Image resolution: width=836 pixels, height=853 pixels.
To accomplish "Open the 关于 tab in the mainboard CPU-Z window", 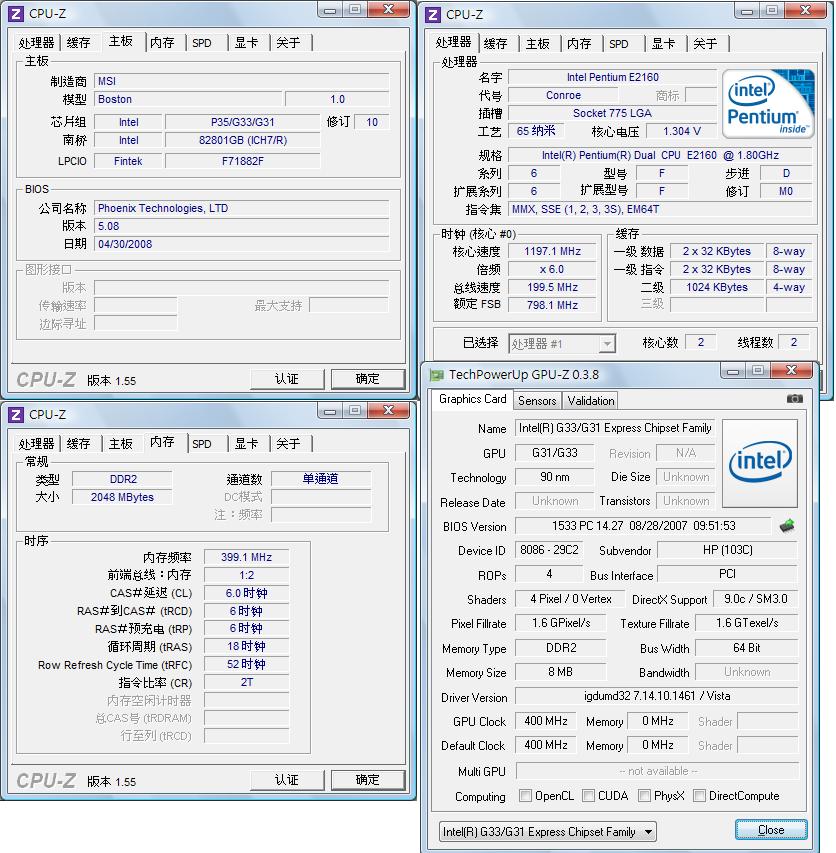I will [288, 42].
